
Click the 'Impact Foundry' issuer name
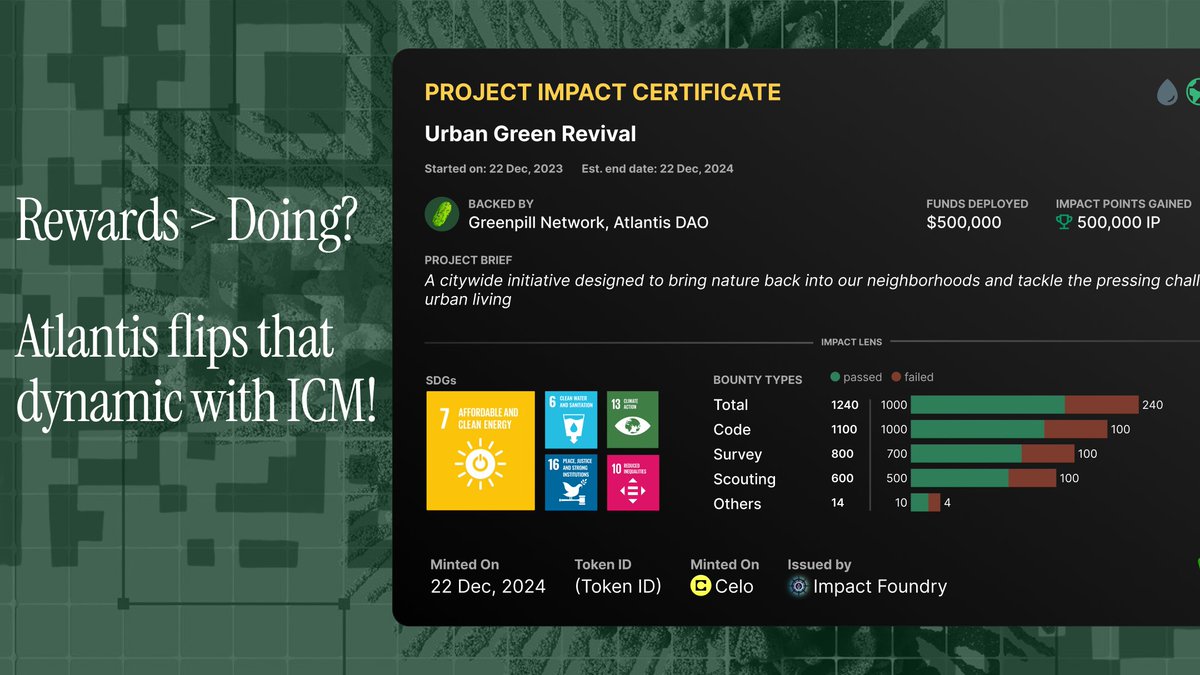(x=880, y=586)
